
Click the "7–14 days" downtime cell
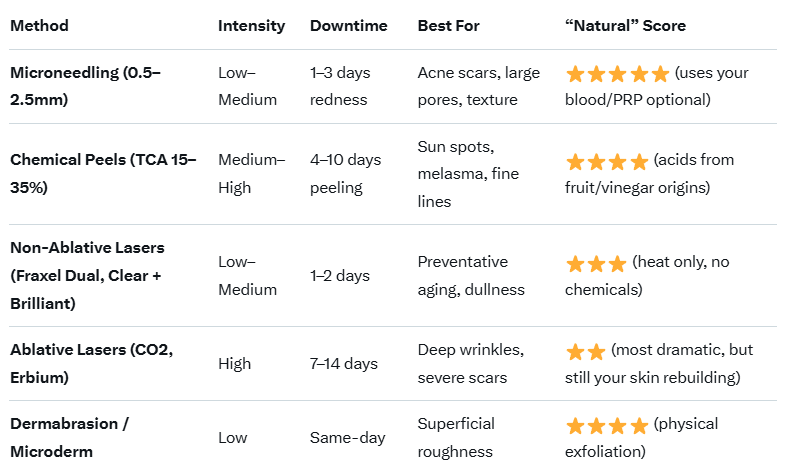[x=344, y=363]
